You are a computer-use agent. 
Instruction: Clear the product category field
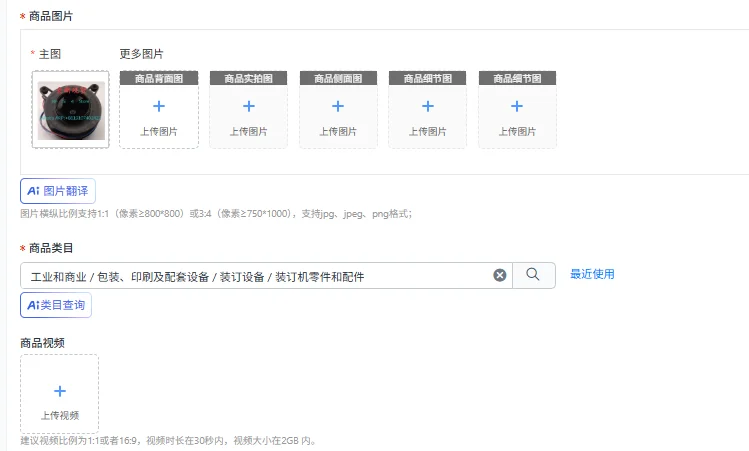pos(500,275)
